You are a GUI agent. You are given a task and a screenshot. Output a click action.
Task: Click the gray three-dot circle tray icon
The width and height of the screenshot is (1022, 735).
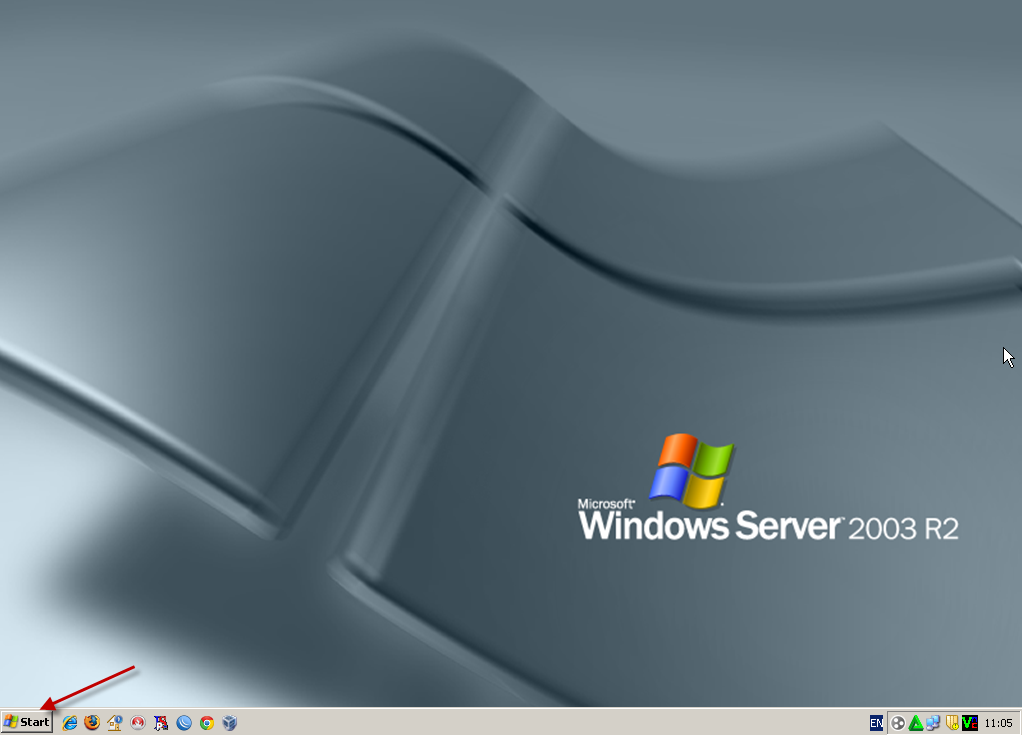898,723
